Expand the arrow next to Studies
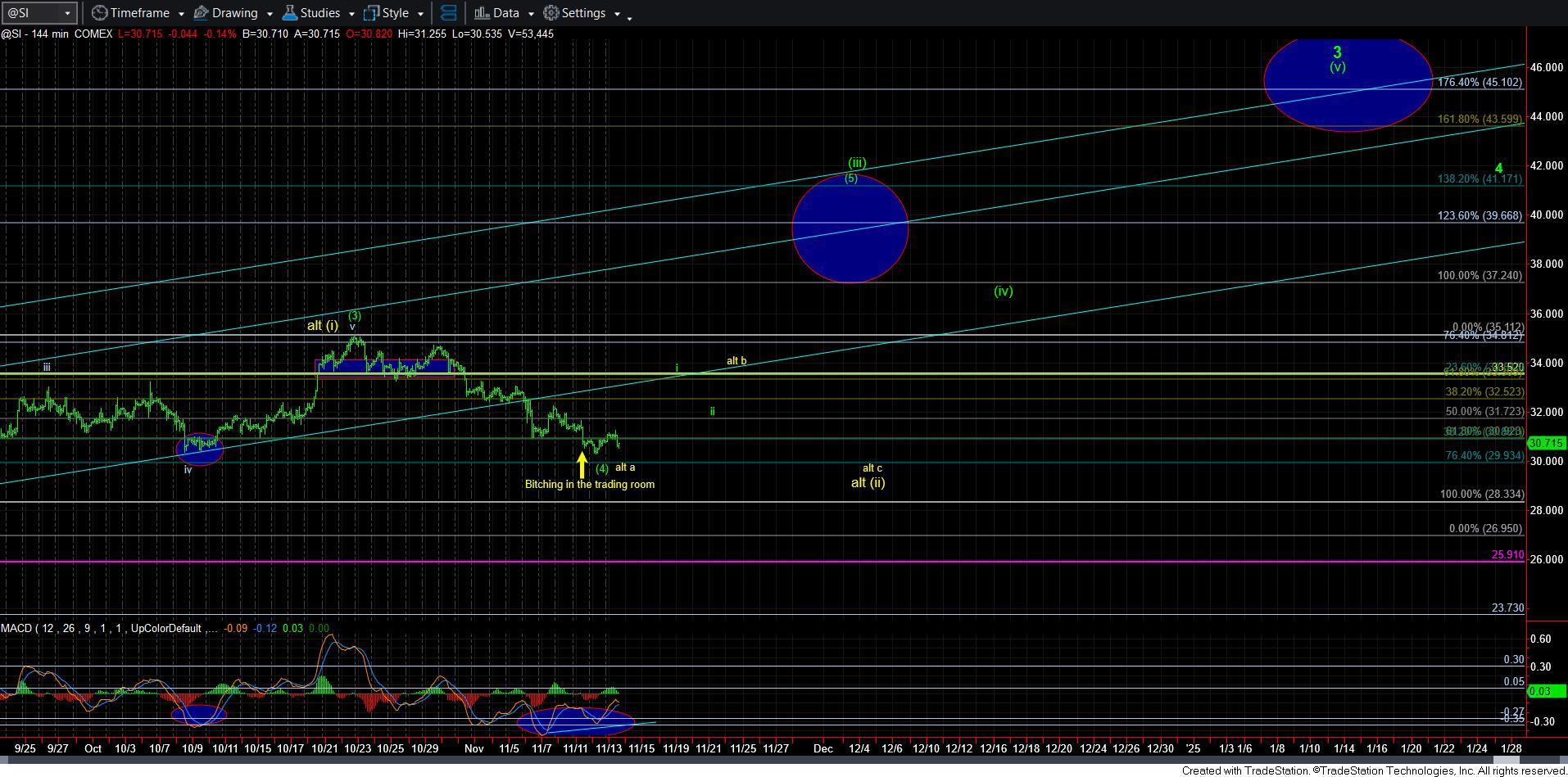This screenshot has width=1568, height=777. [351, 14]
